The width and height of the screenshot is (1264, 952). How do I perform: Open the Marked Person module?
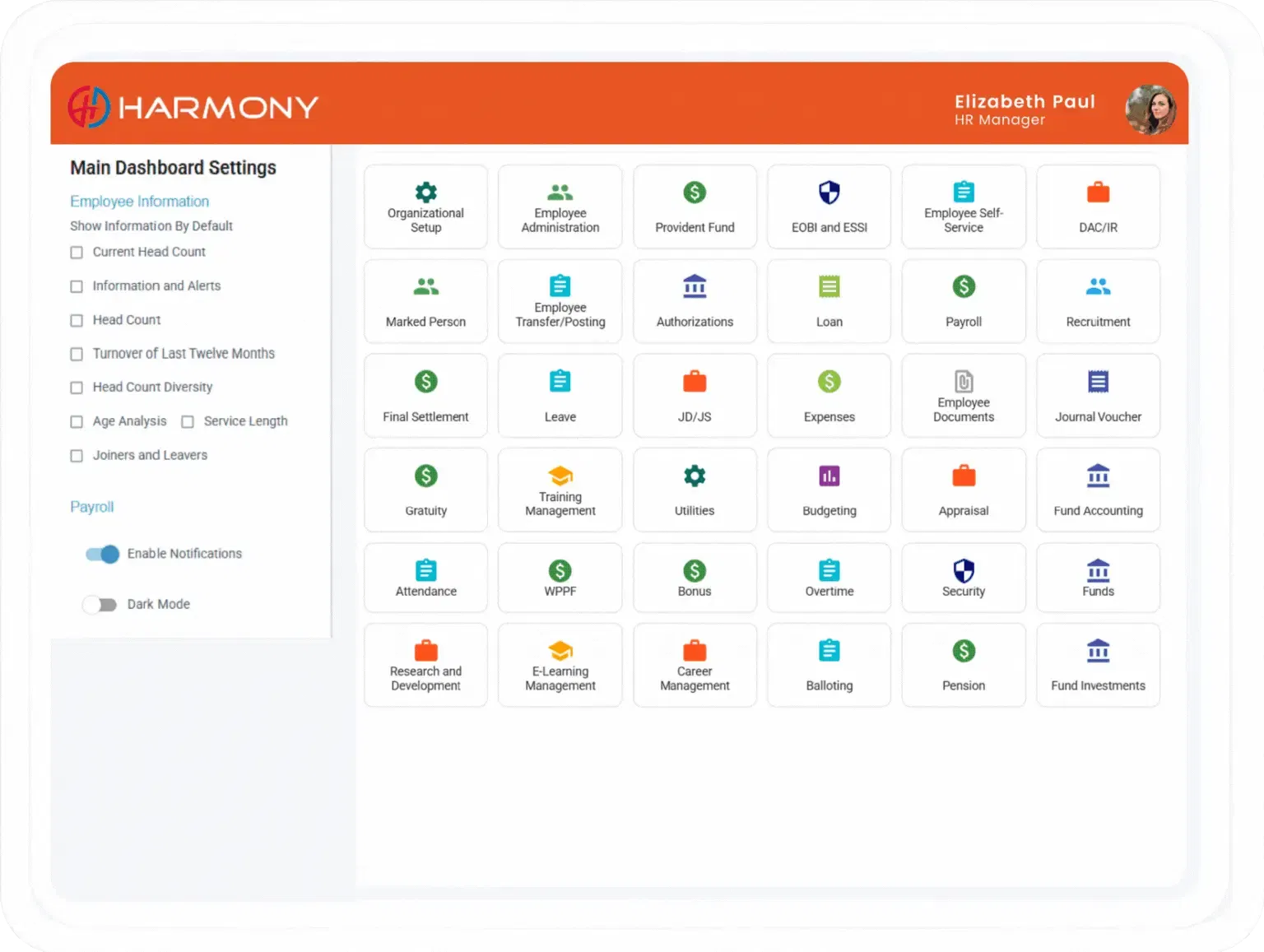point(425,301)
